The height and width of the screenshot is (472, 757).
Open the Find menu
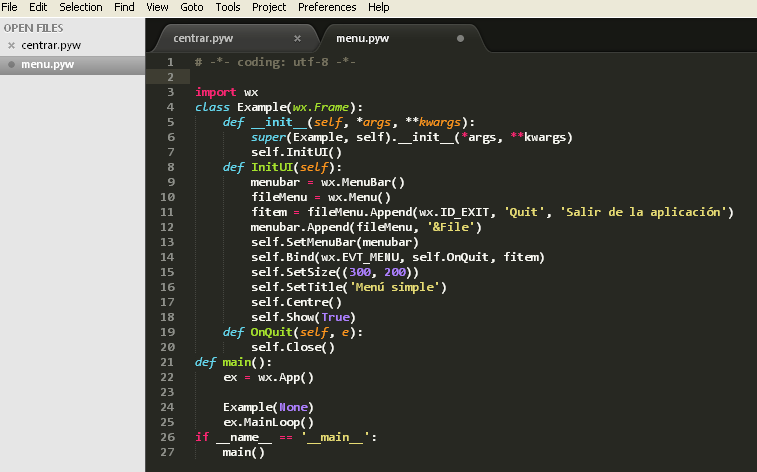[124, 7]
